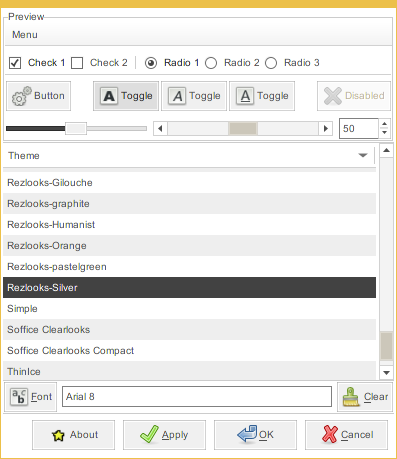The width and height of the screenshot is (397, 459).
Task: Select the Rezlooks-pastelgreen theme
Action: tap(189, 267)
